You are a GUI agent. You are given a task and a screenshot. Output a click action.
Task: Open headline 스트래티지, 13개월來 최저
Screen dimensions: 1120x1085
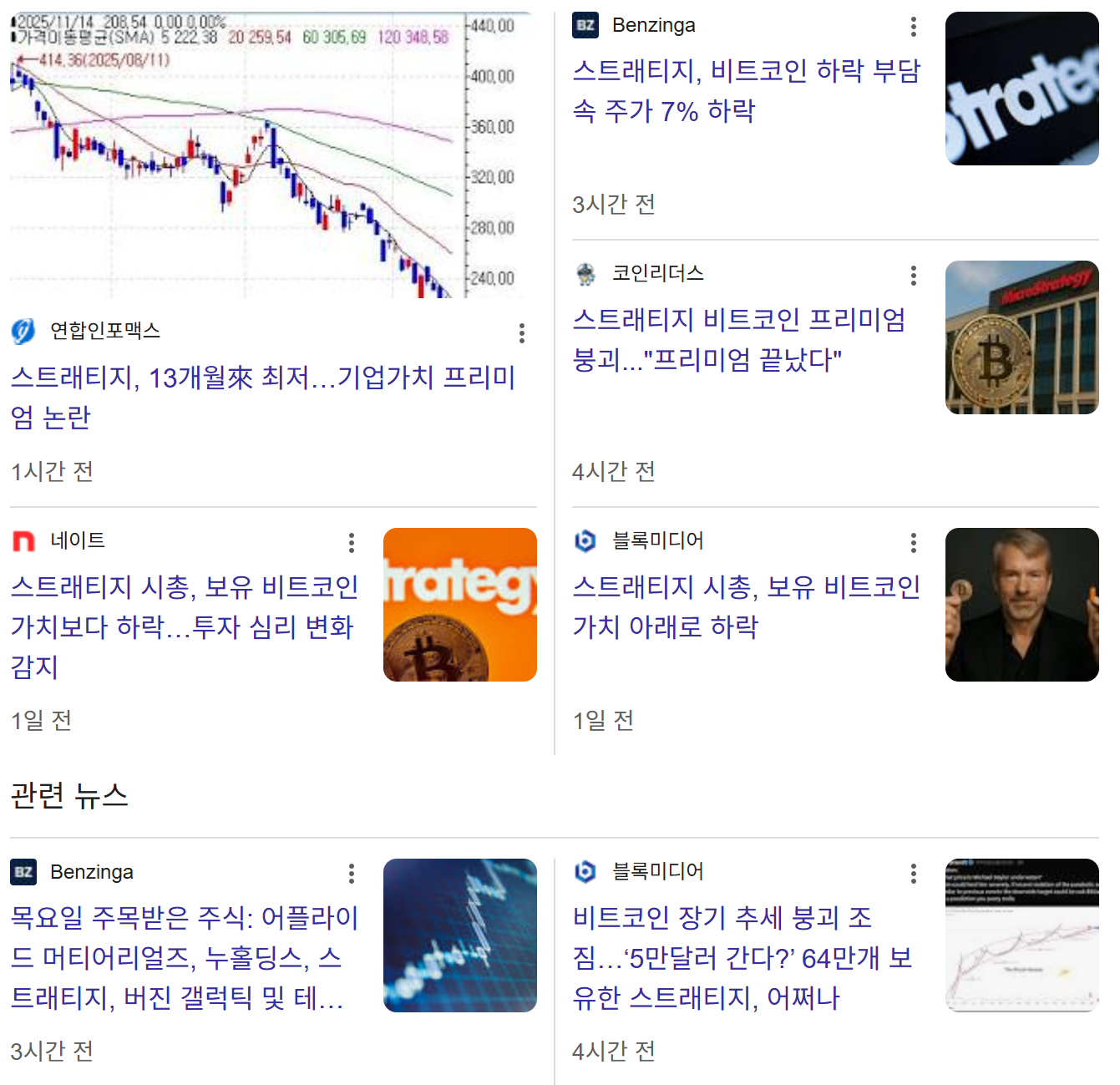click(x=262, y=398)
